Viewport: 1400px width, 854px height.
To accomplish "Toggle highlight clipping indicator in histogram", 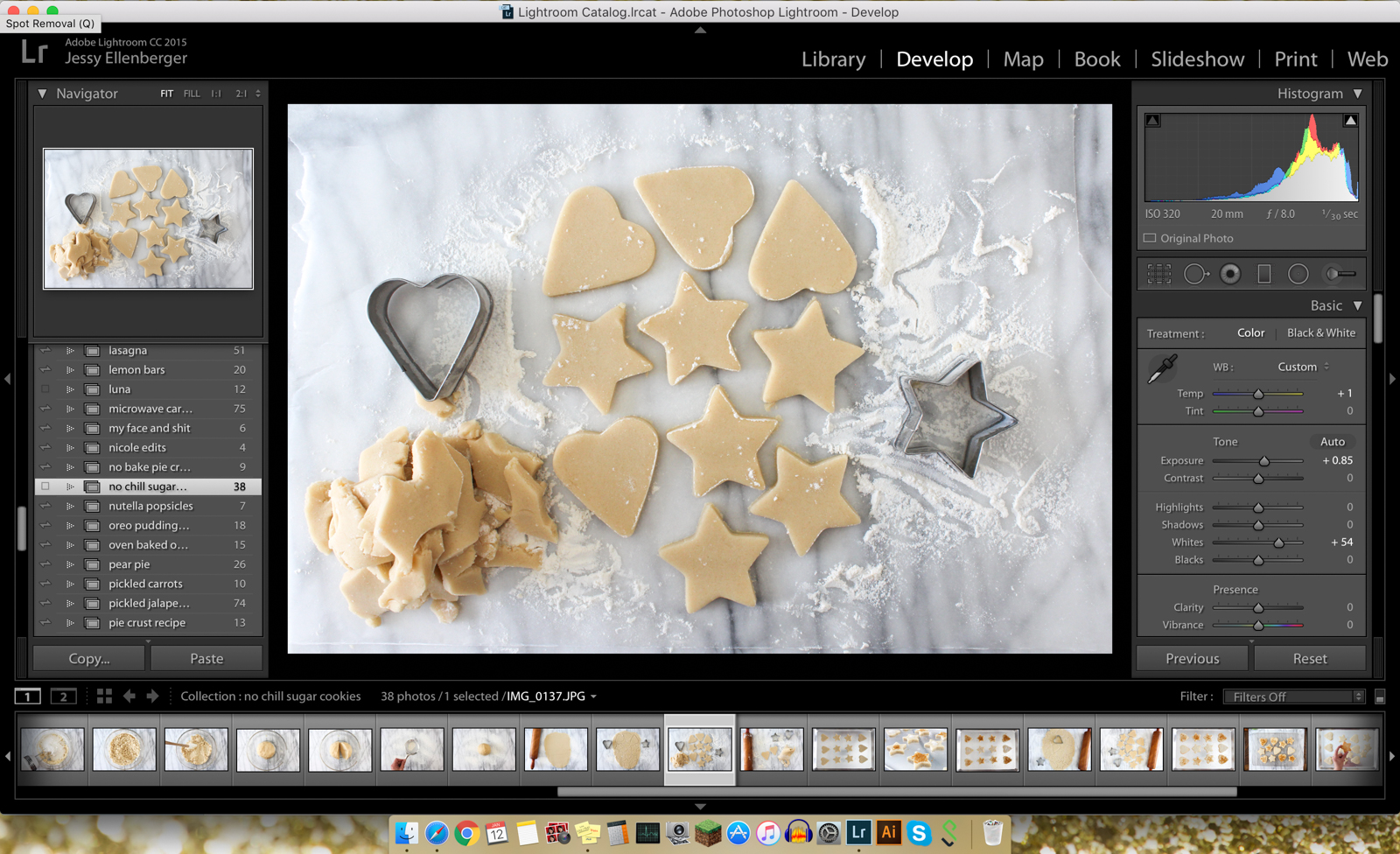I will [x=1351, y=121].
